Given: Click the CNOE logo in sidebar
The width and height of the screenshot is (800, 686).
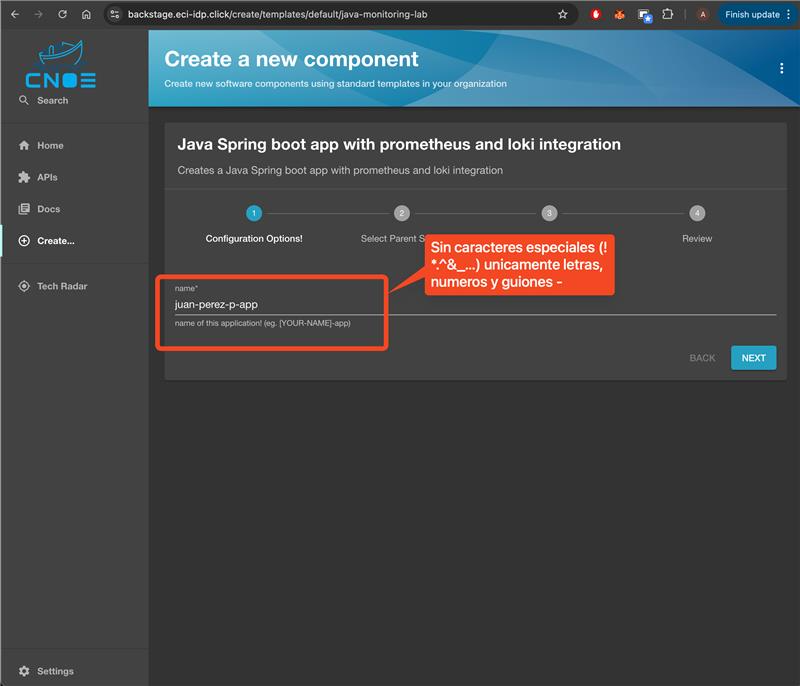Looking at the screenshot, I should click(60, 67).
